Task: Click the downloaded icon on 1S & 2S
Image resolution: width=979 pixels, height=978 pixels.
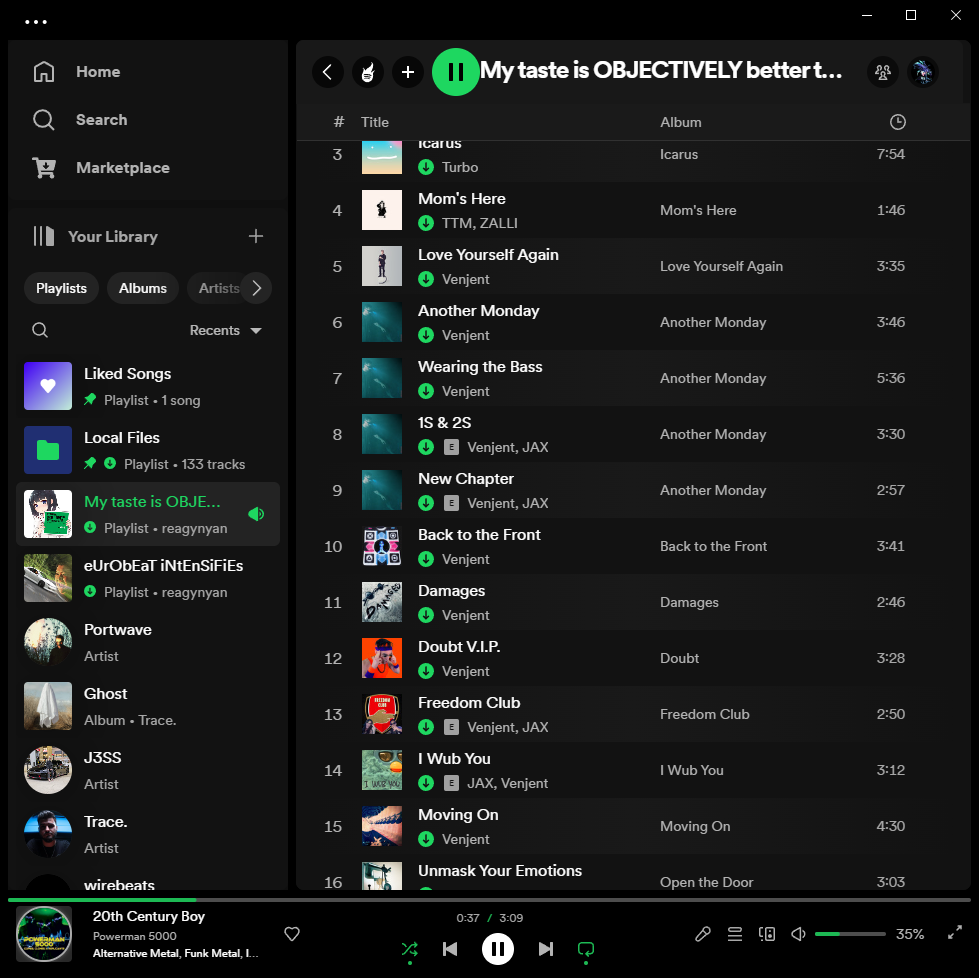Action: [426, 447]
